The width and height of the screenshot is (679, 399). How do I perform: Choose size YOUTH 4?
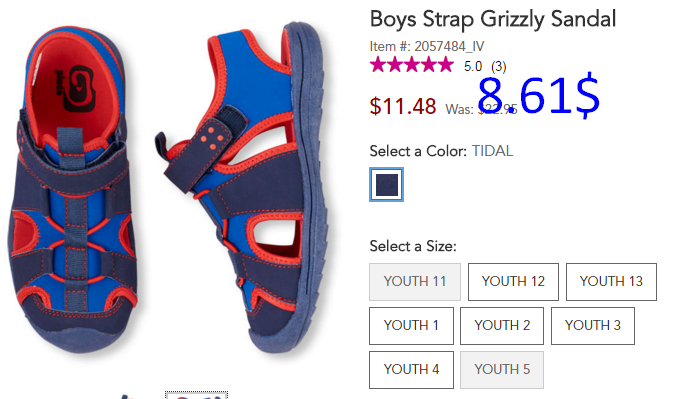(x=411, y=370)
